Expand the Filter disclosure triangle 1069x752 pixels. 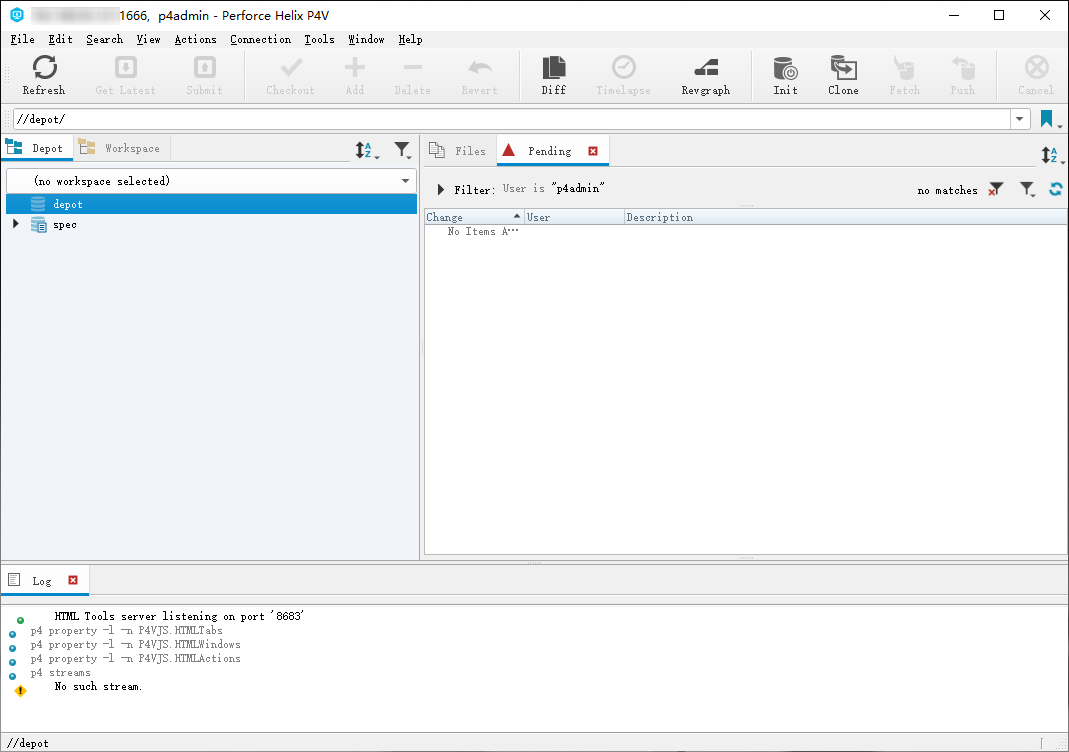[x=441, y=190]
